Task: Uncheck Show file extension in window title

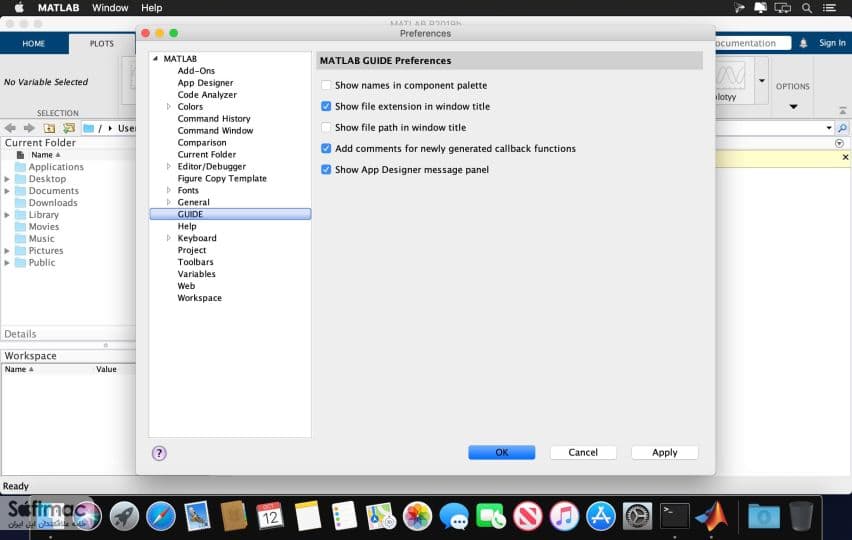Action: (326, 106)
